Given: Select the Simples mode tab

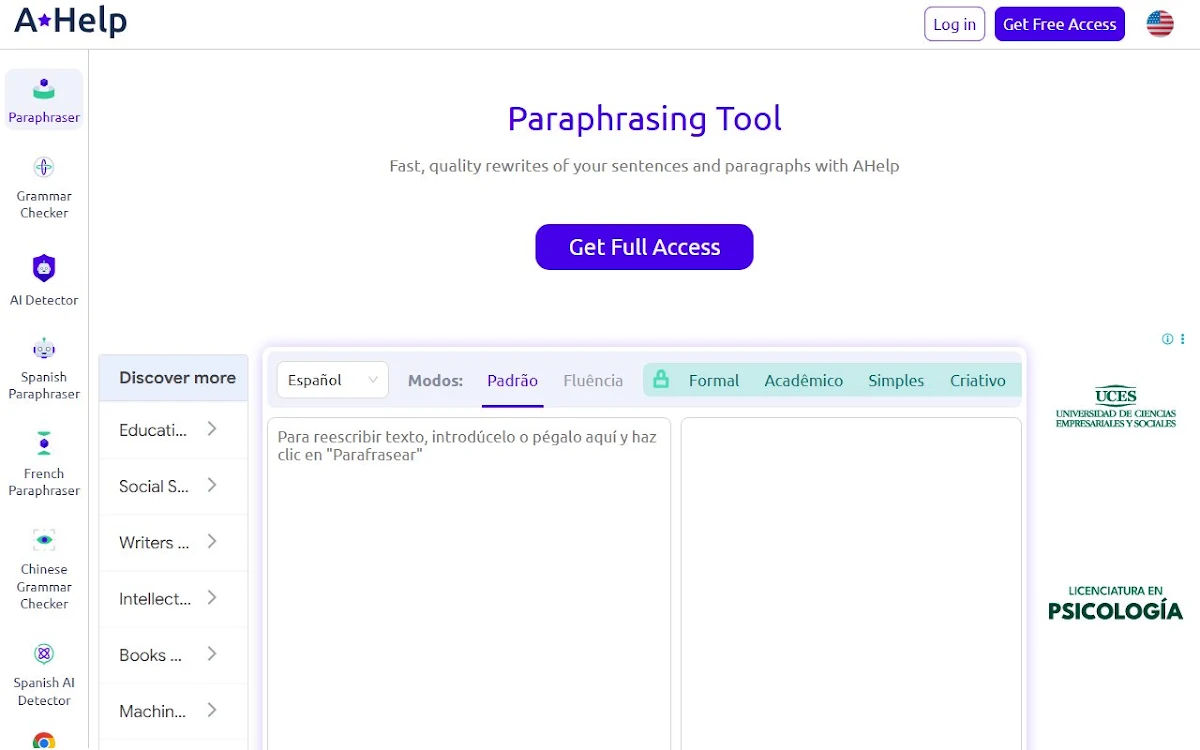Looking at the screenshot, I should [x=896, y=381].
